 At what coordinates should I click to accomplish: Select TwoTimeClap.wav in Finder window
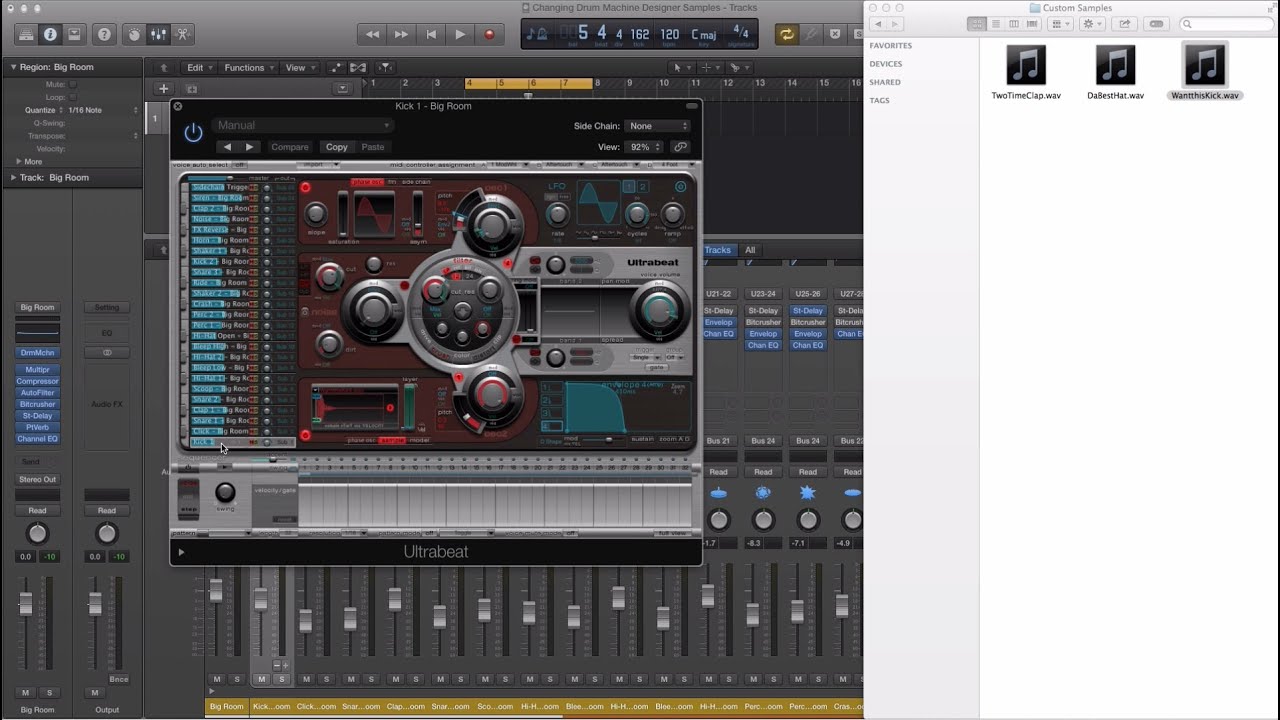click(1026, 72)
